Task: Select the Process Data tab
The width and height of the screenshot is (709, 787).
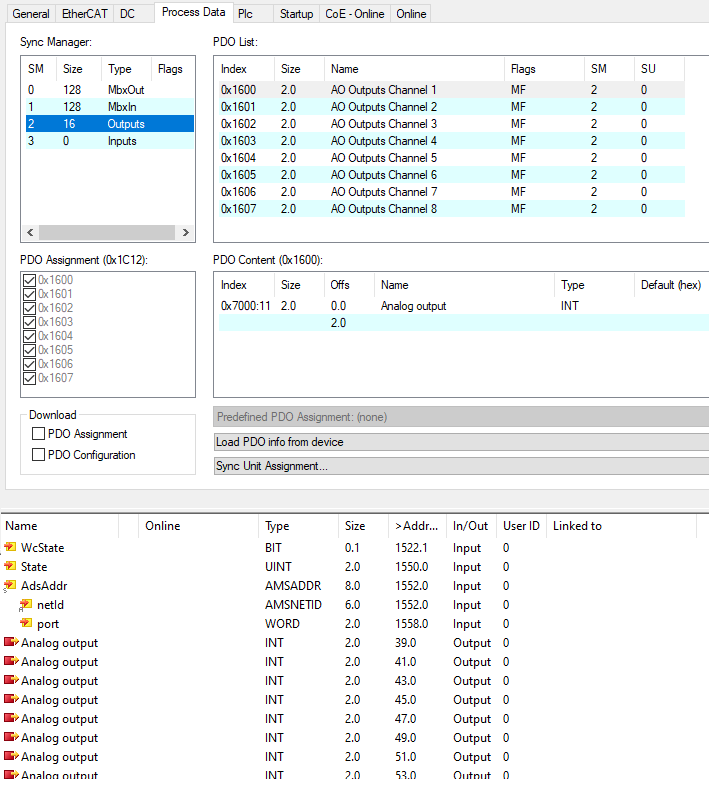Action: pyautogui.click(x=193, y=12)
